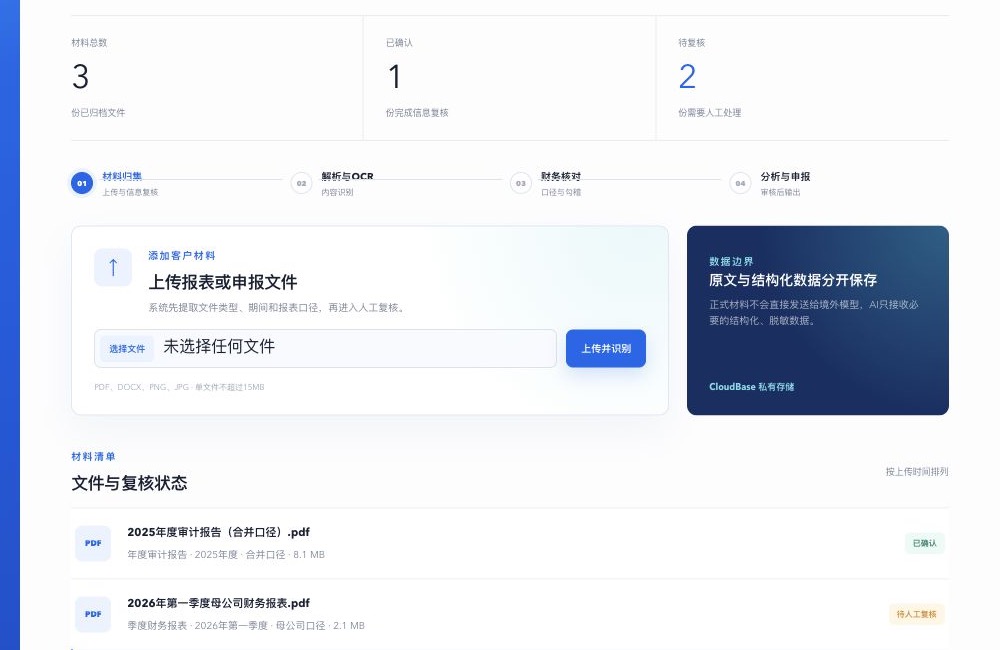Click the 添加客户材料 label
This screenshot has height=650, width=1000.
(182, 256)
